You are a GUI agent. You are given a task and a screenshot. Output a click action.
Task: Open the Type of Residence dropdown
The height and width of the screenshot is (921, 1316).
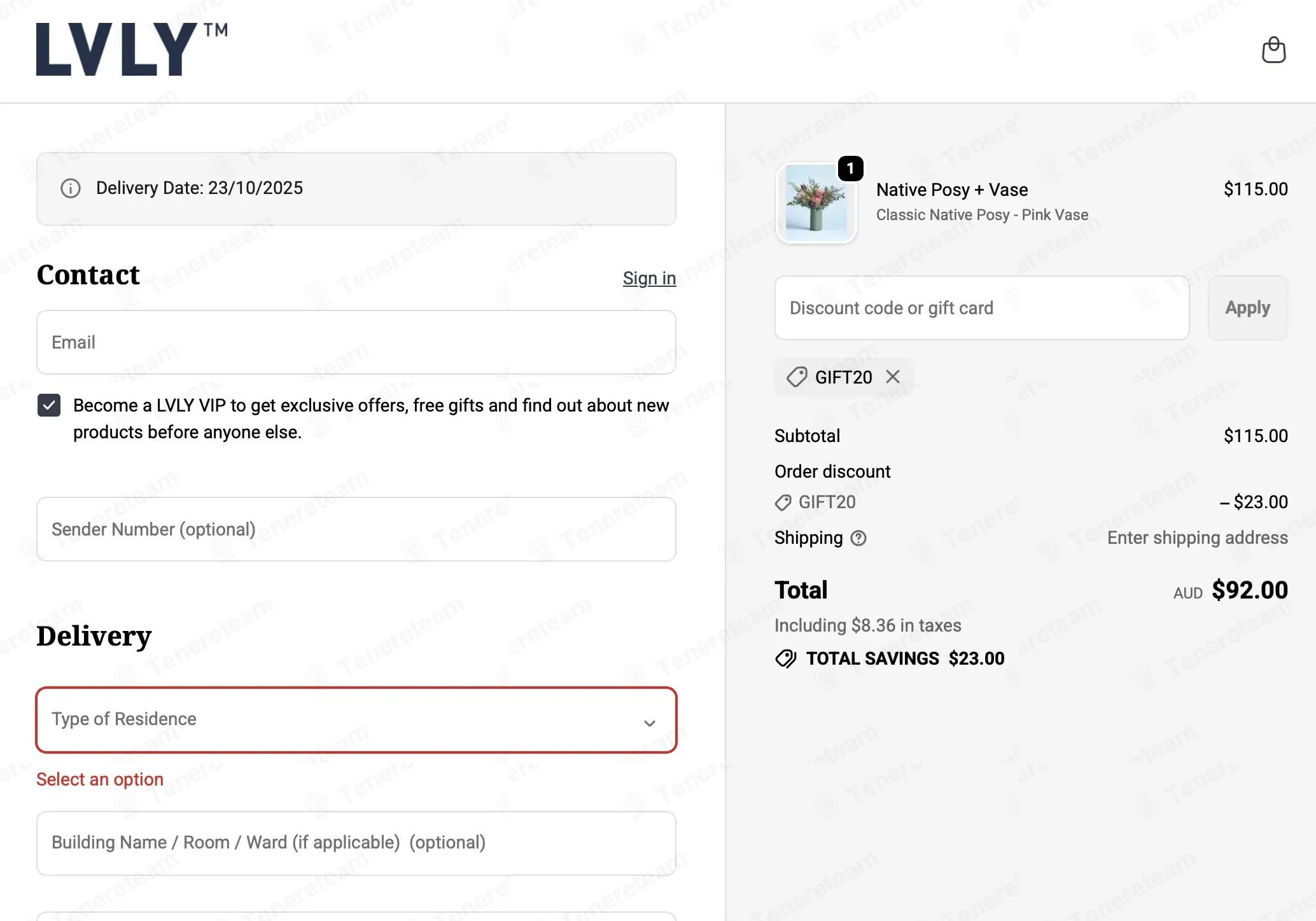click(x=356, y=720)
